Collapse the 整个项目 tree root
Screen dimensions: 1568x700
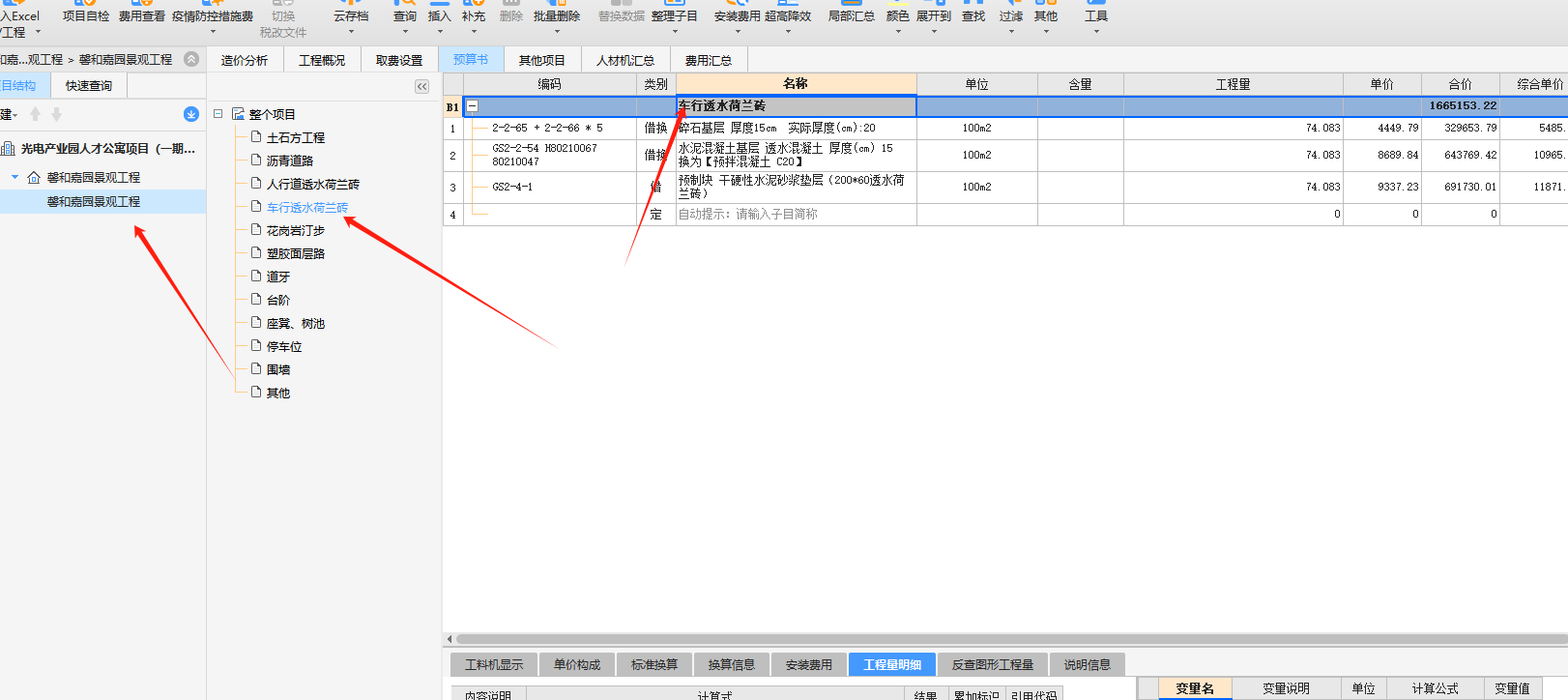(218, 114)
